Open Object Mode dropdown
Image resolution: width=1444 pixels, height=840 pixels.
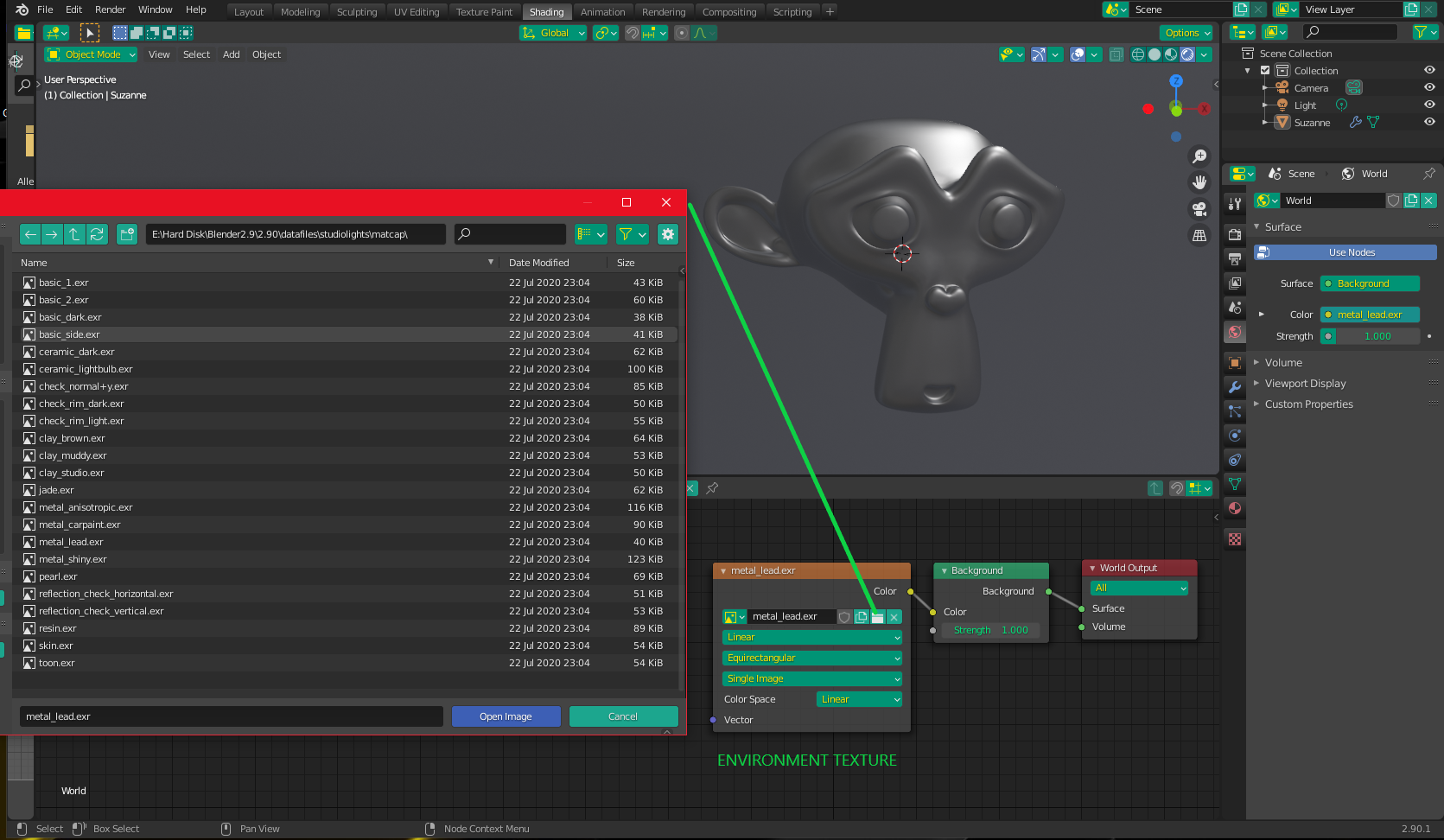coord(91,54)
